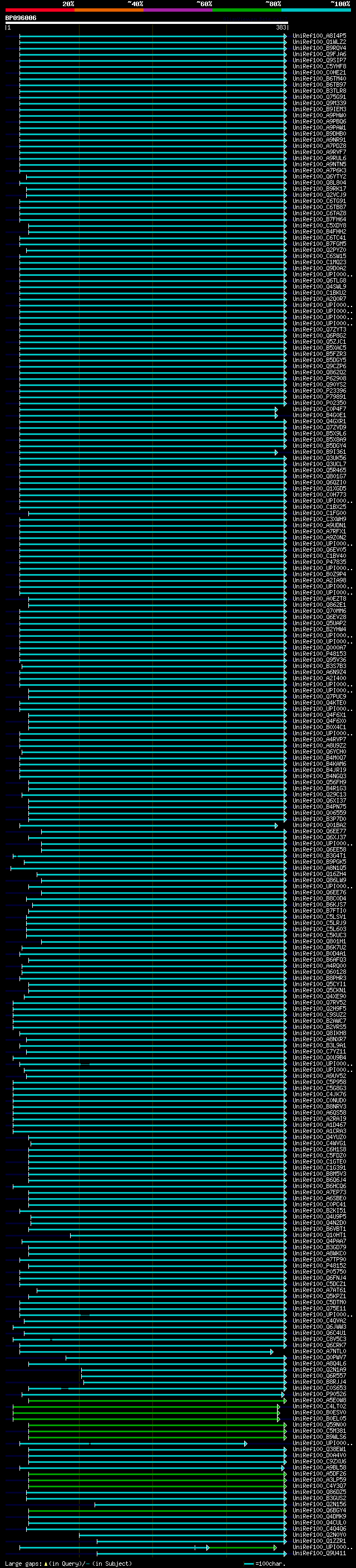
Task: Select UniRef100_A1D467 hit
Action: pos(319,1125)
